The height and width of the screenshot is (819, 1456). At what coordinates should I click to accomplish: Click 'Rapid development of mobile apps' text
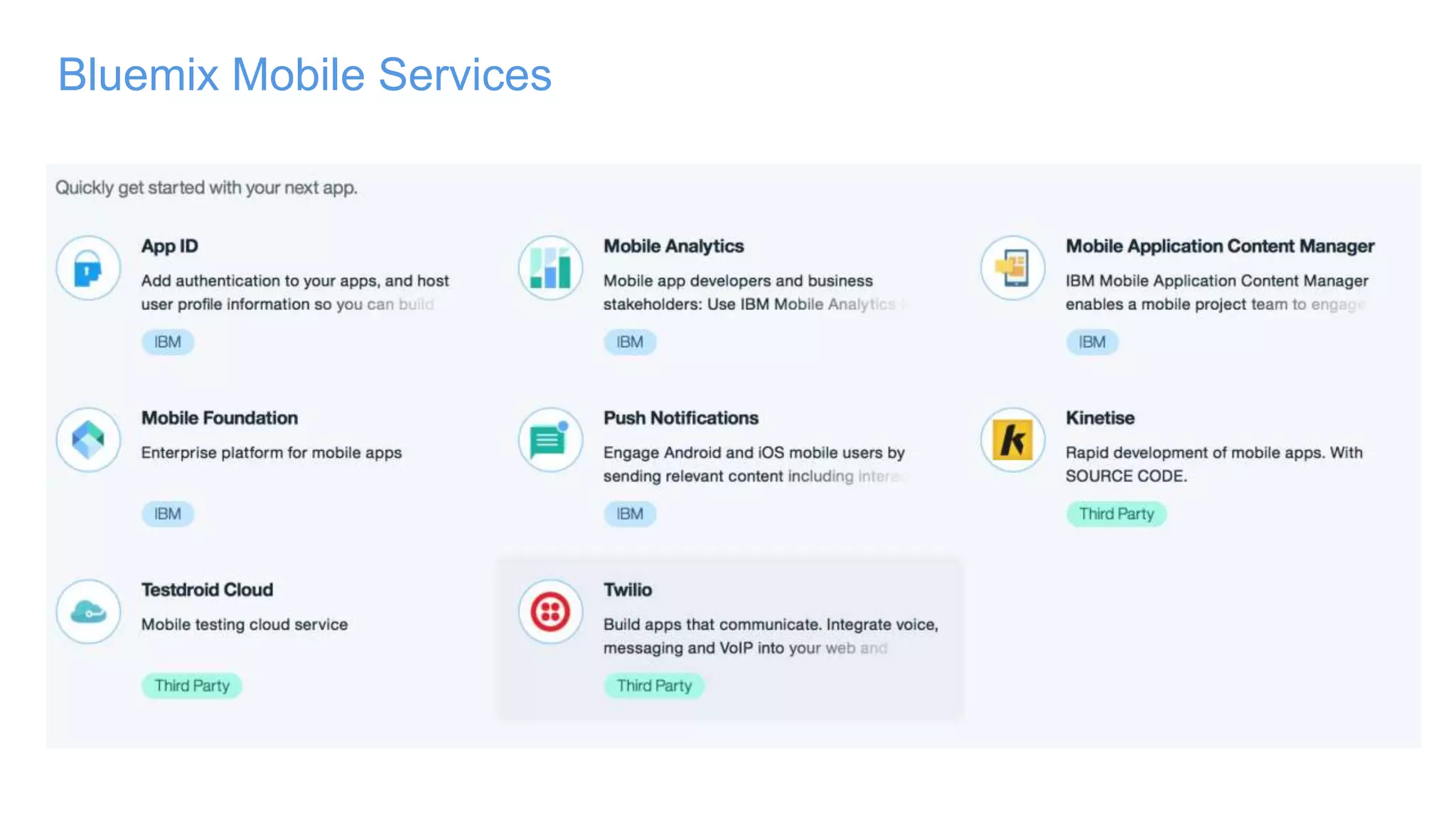click(1214, 464)
